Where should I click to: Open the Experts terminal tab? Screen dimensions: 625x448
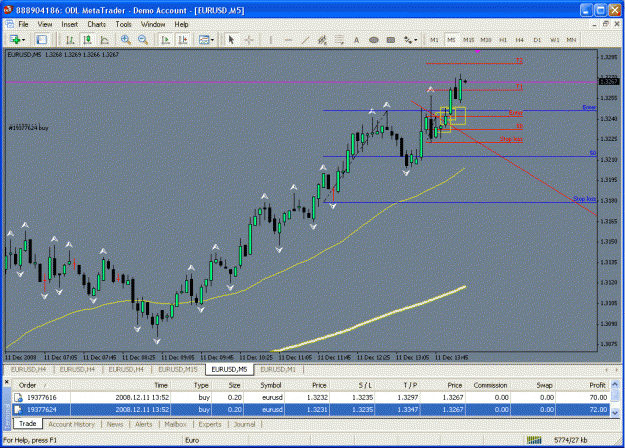coord(210,424)
